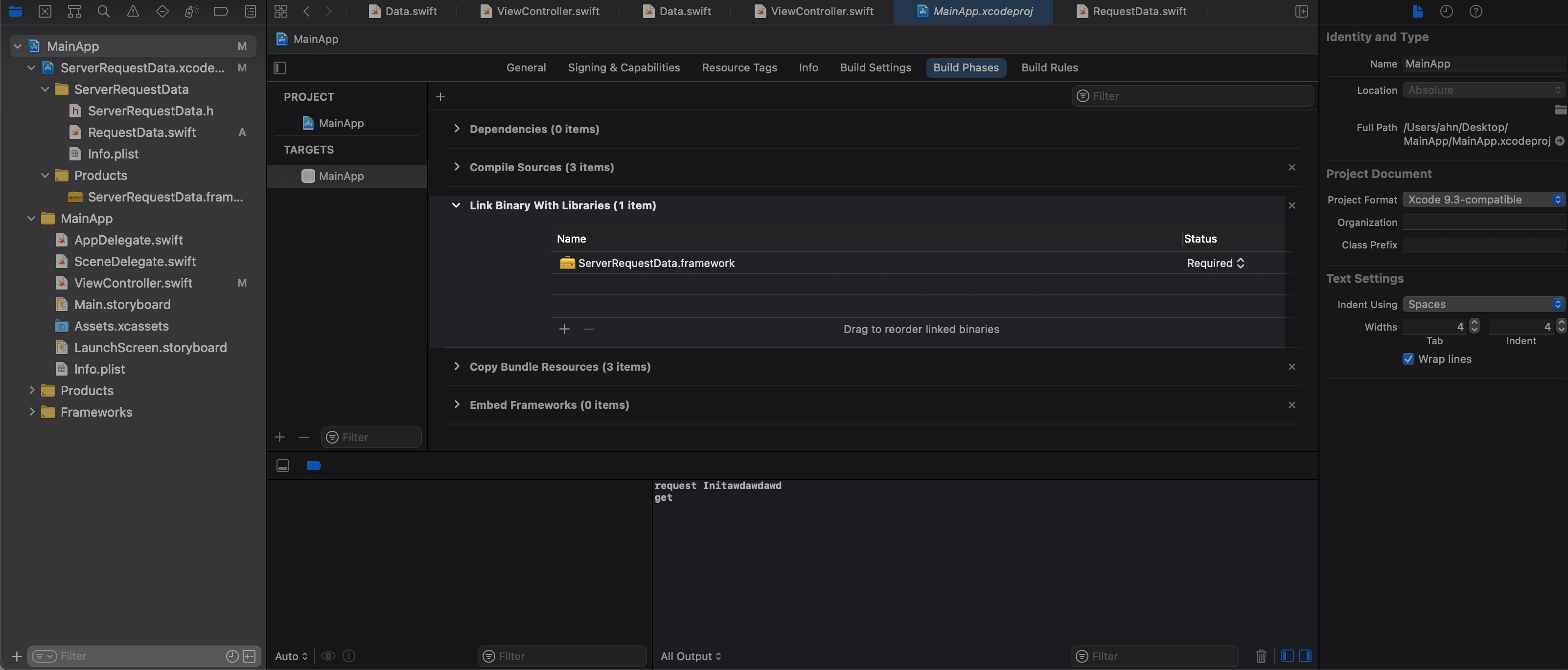Screen dimensions: 1568x670
Task: Click the Add Editor on right icon
Action: (x=1301, y=11)
